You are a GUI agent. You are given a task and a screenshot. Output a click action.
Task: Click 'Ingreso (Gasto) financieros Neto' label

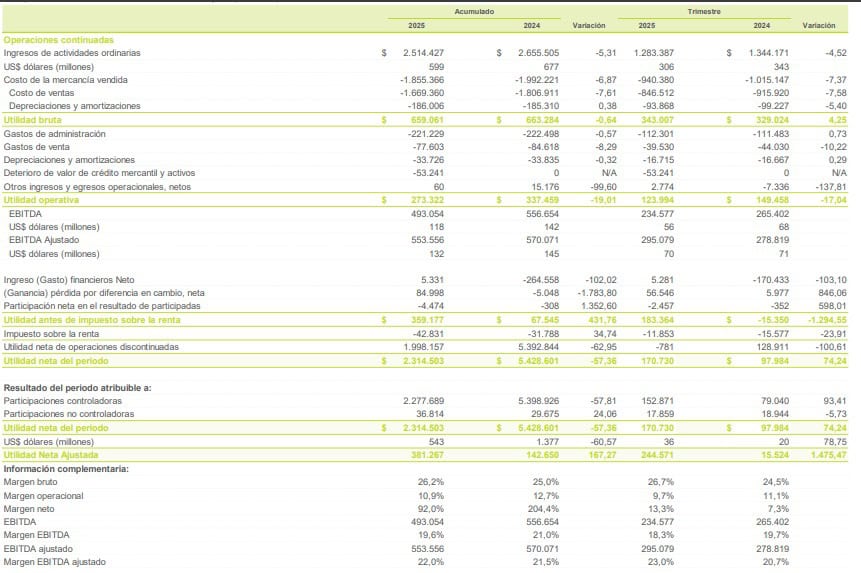(x=69, y=280)
